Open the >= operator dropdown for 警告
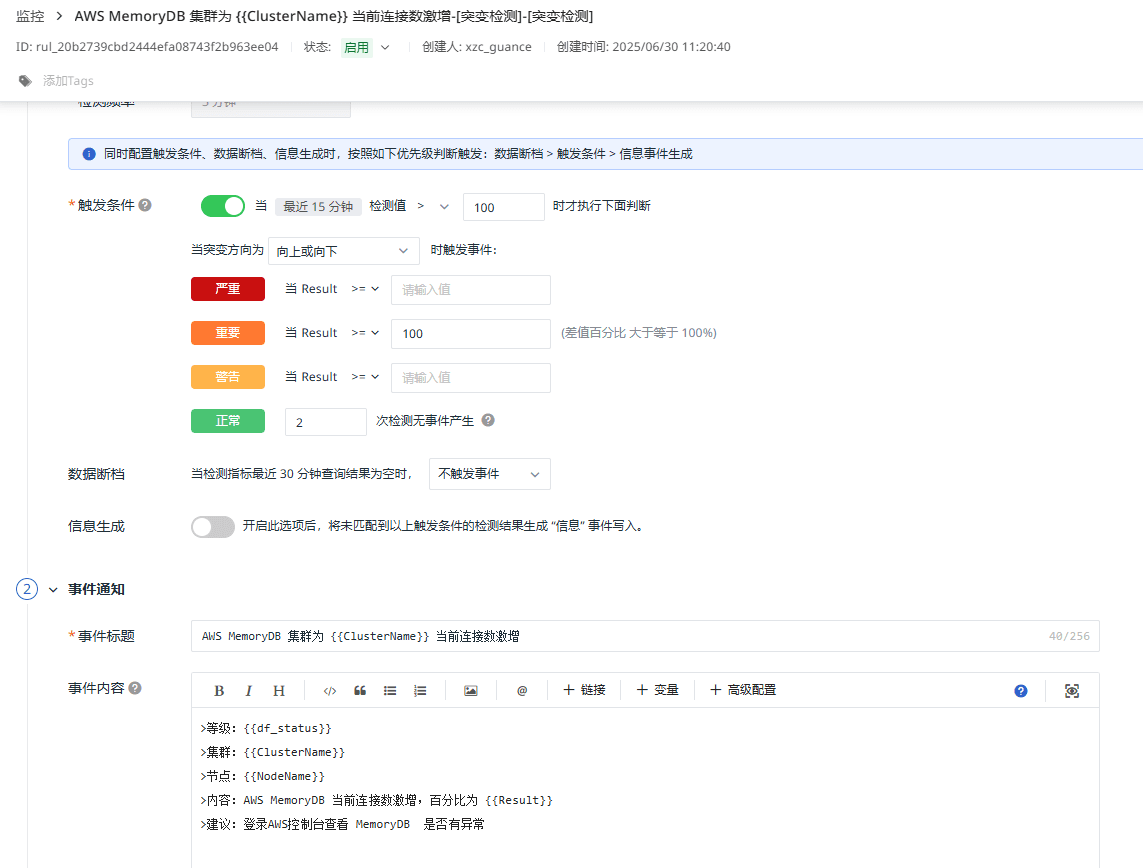Screen dimensions: 1143x868 point(365,377)
